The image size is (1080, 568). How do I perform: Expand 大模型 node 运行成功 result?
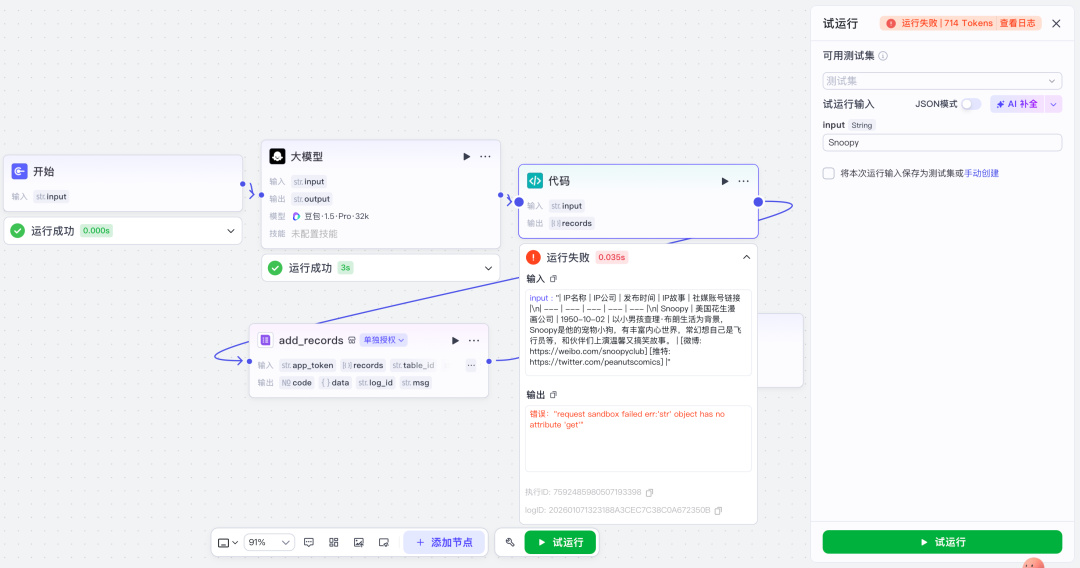(x=488, y=268)
